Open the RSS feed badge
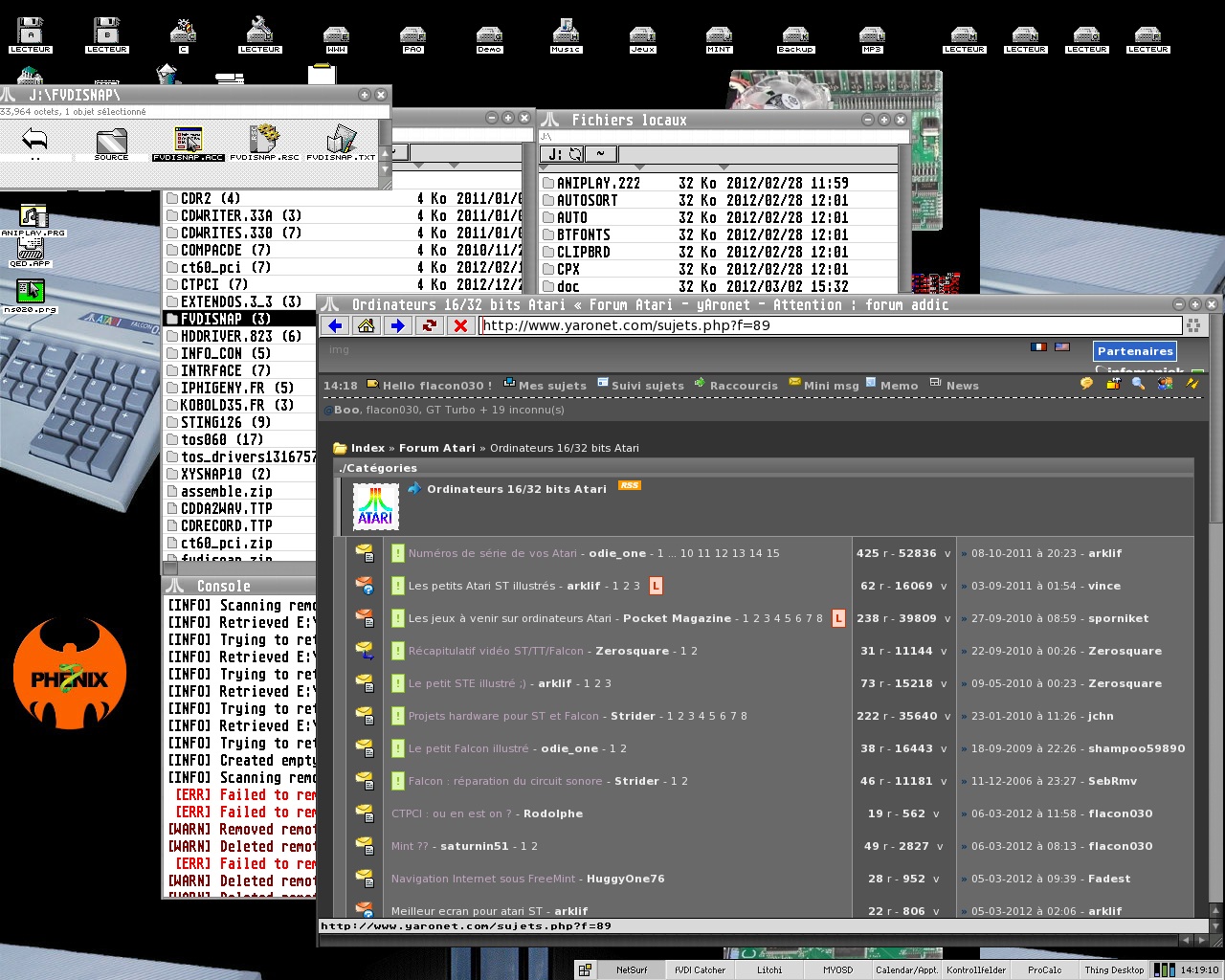 629,485
